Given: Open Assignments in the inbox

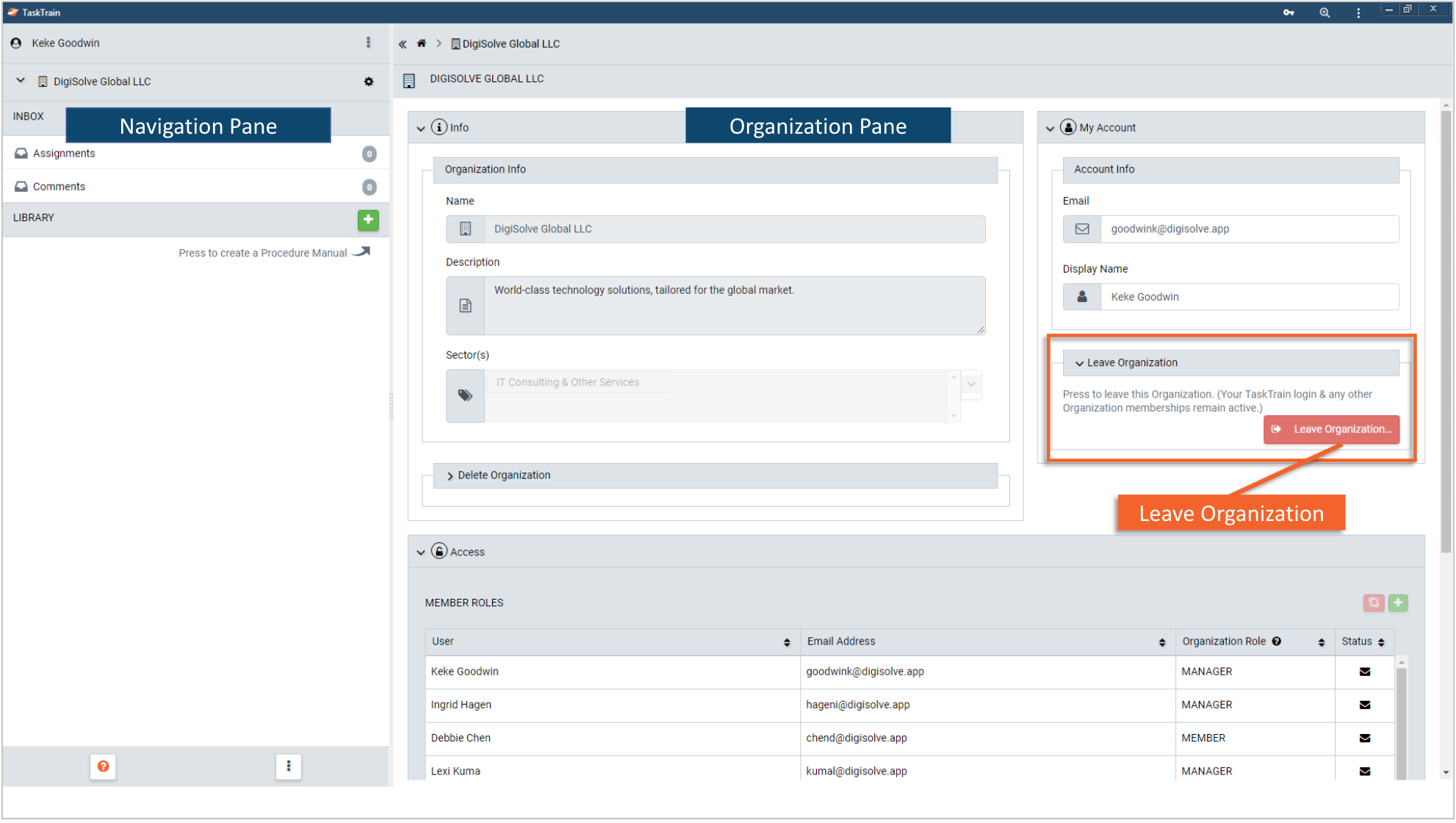Looking at the screenshot, I should [x=64, y=154].
